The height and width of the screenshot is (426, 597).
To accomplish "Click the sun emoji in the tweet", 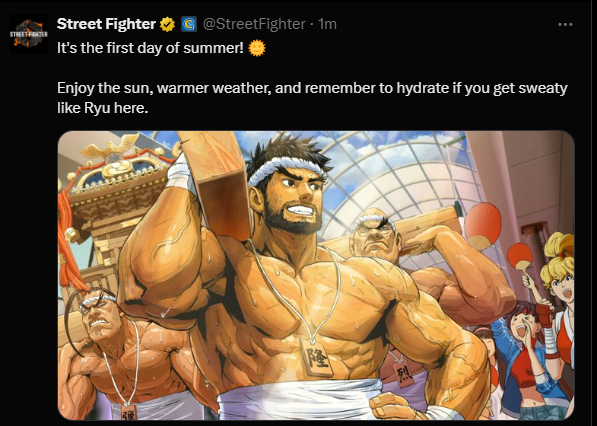I will [257, 48].
